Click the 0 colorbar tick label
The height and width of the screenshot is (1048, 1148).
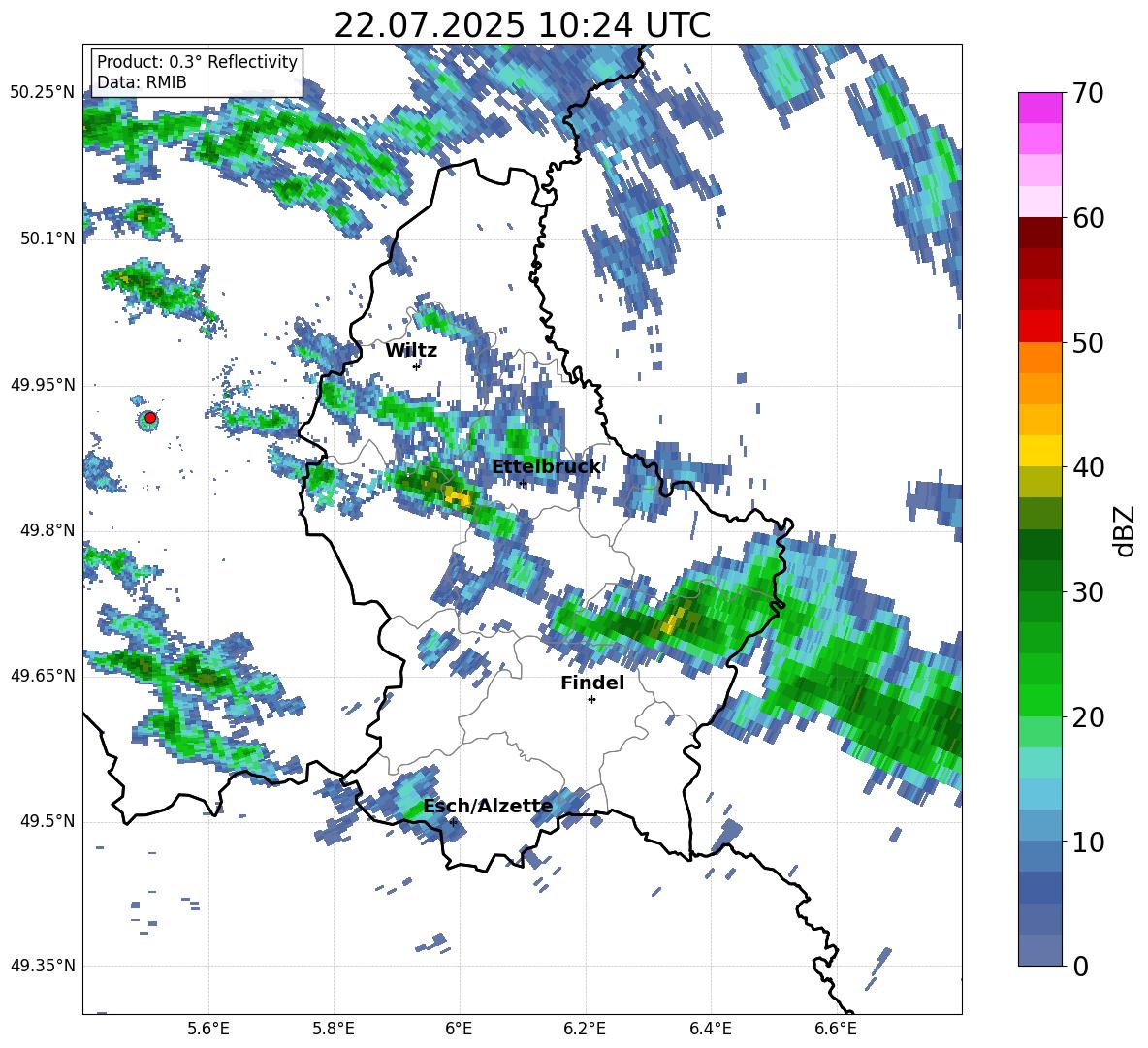point(1081,966)
